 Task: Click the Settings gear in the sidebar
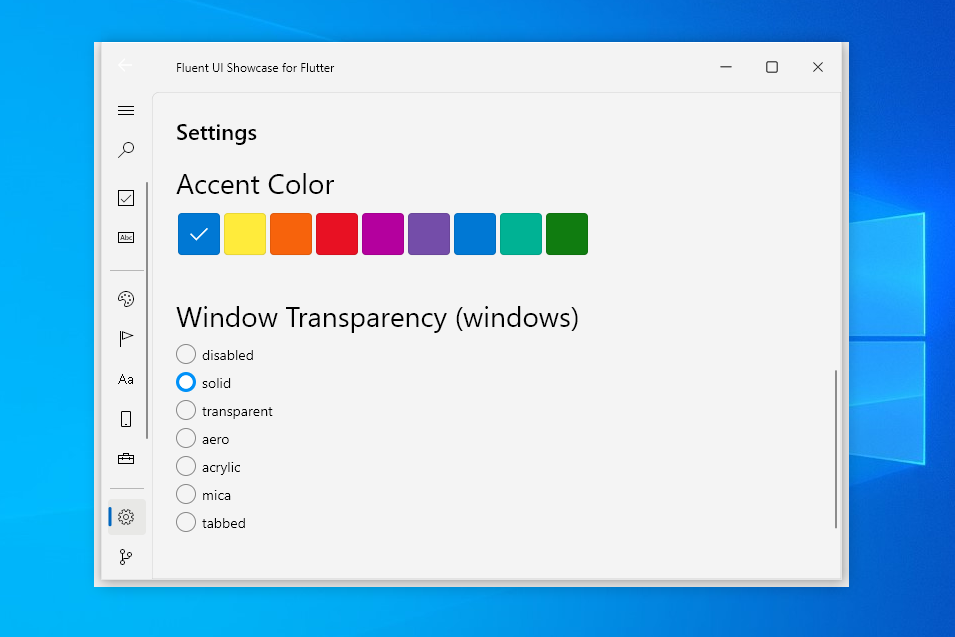point(126,517)
